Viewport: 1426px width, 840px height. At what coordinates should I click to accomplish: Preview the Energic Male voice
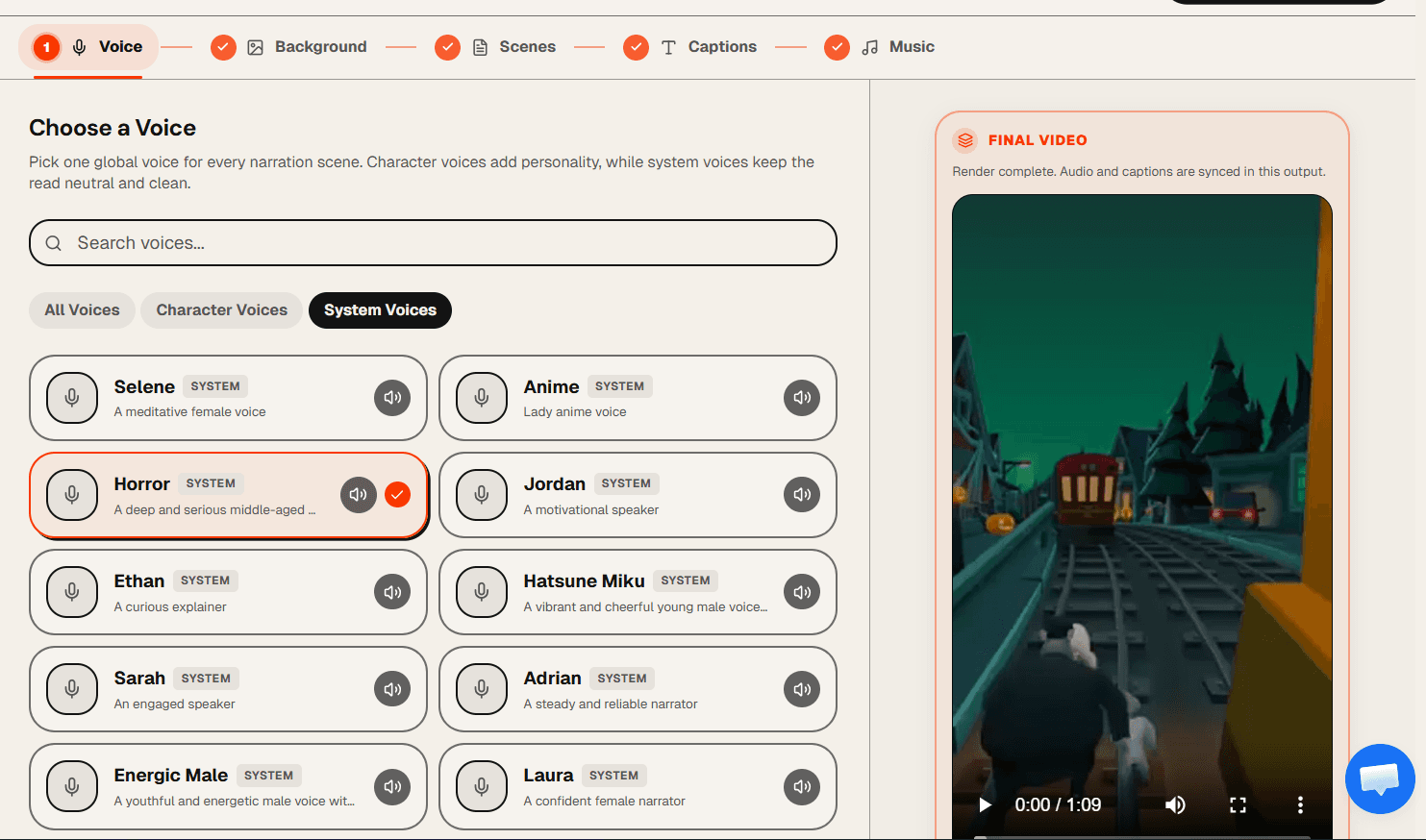[x=392, y=786]
